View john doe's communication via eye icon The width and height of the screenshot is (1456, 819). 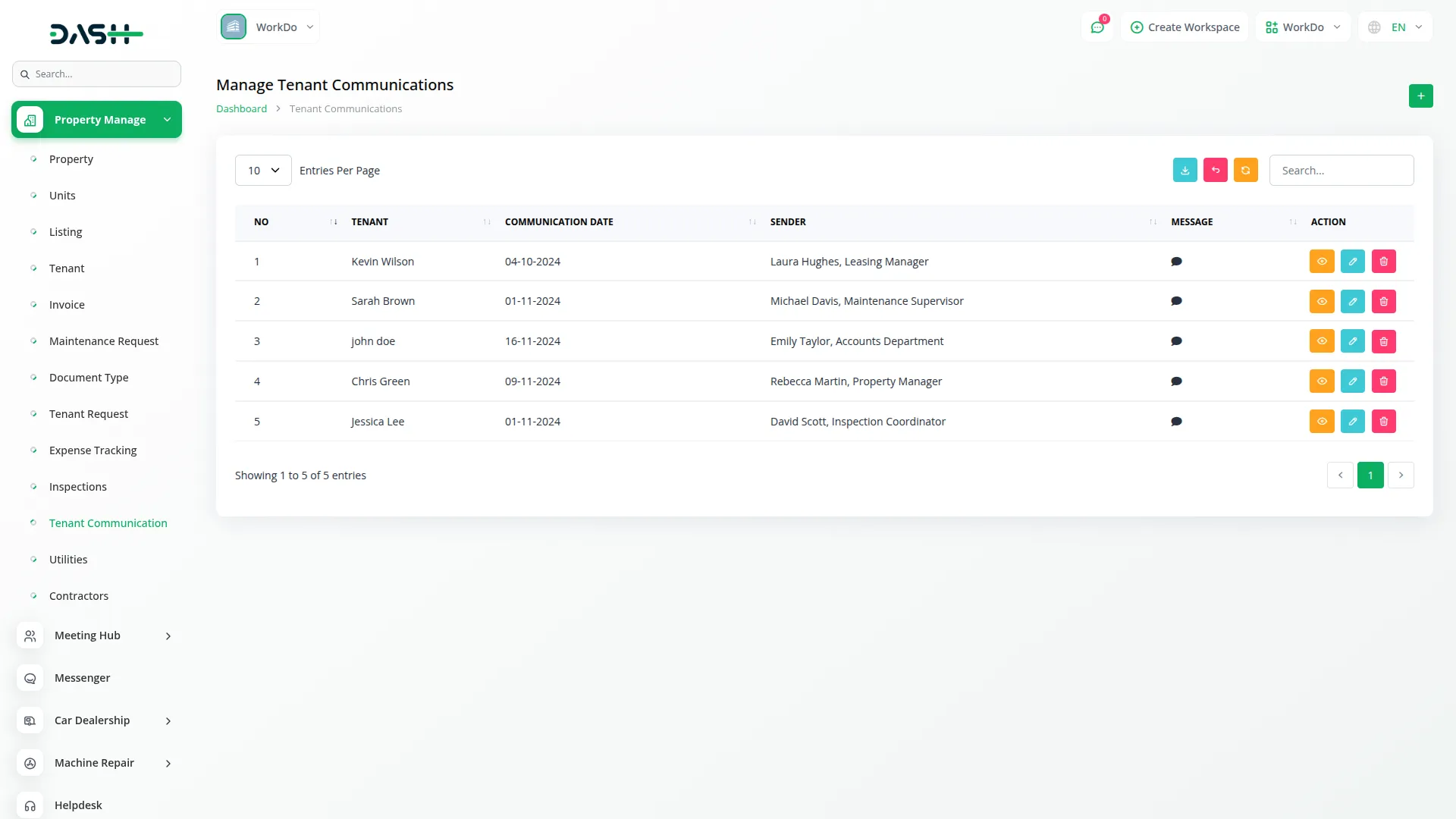point(1321,341)
